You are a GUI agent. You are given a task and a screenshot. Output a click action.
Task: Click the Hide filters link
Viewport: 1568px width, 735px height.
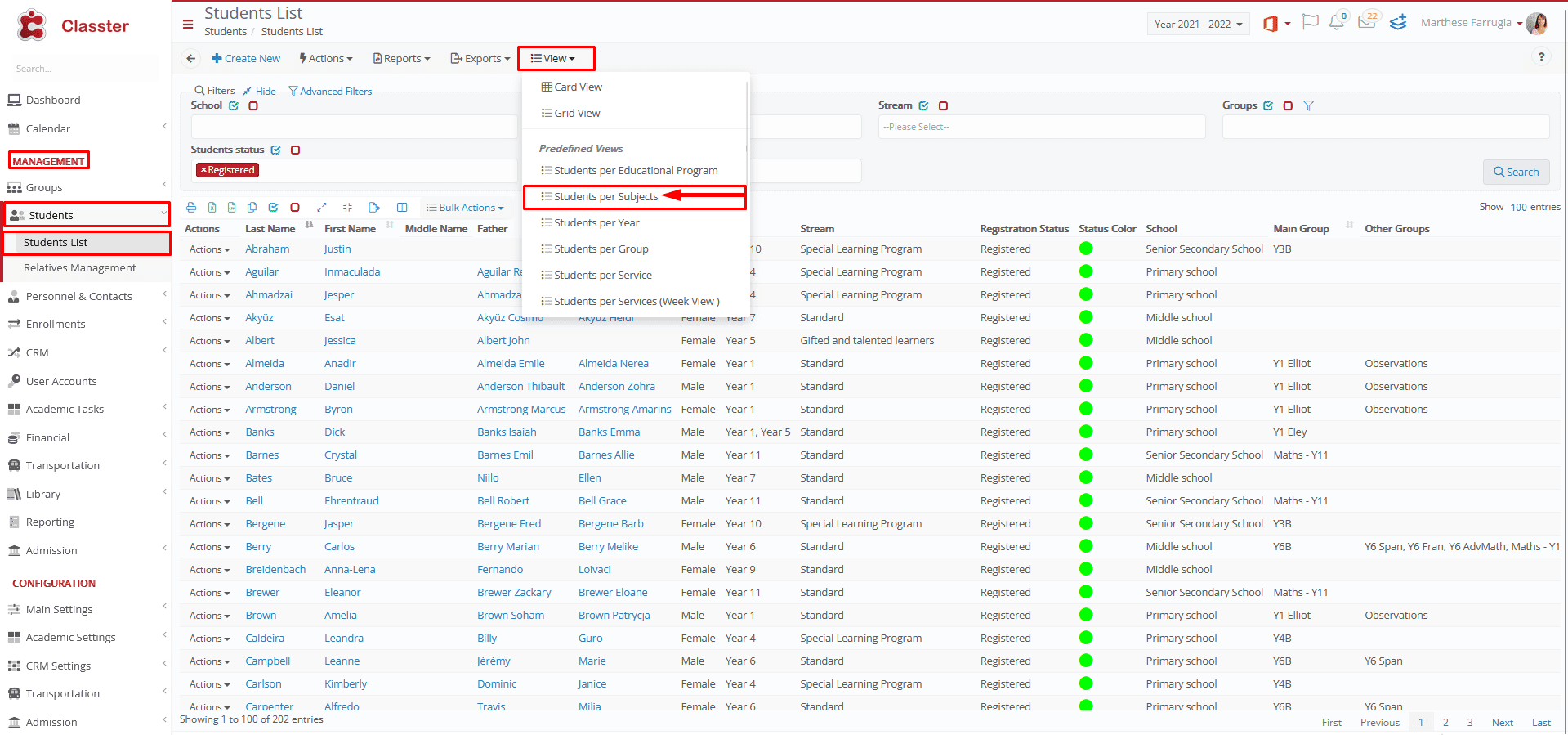pos(260,92)
